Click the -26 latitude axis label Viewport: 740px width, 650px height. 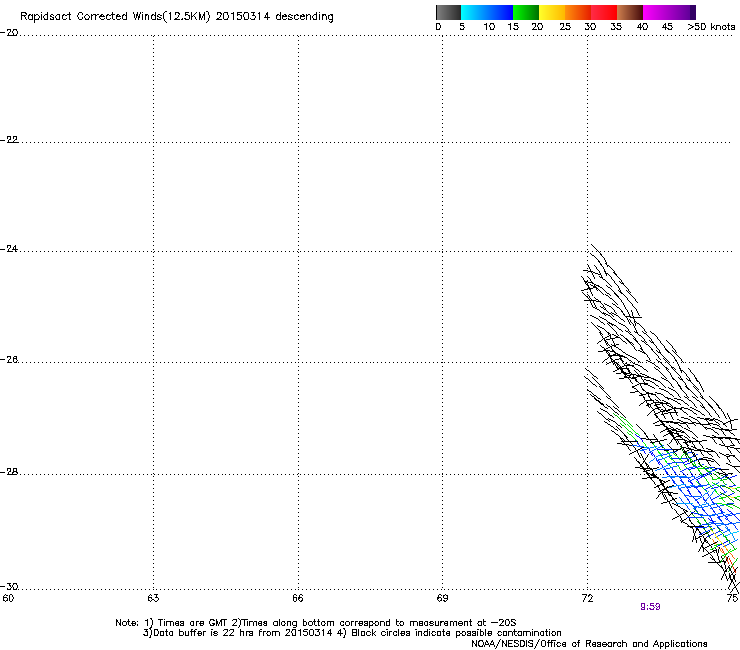click(9, 360)
